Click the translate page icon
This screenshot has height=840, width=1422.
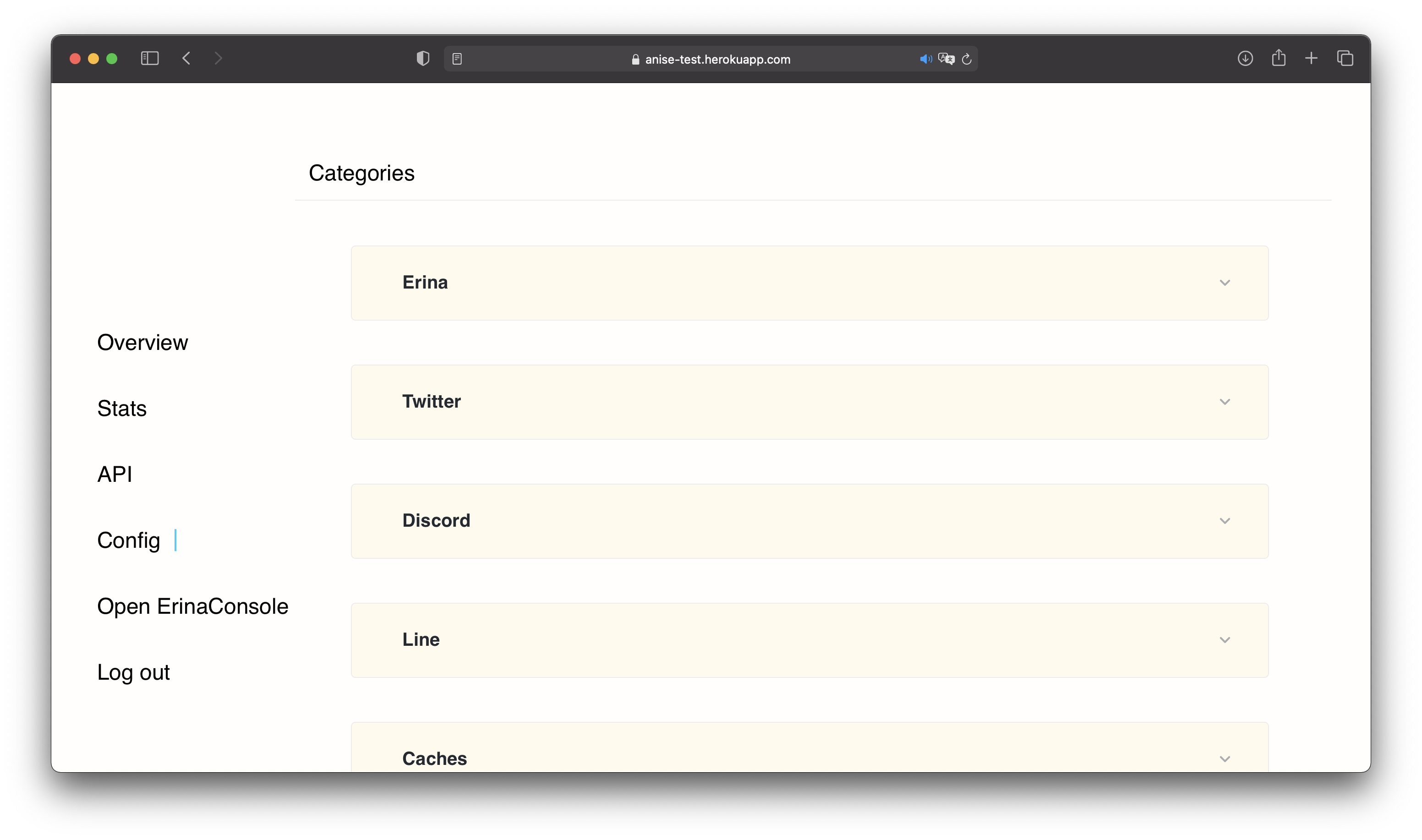tap(946, 59)
